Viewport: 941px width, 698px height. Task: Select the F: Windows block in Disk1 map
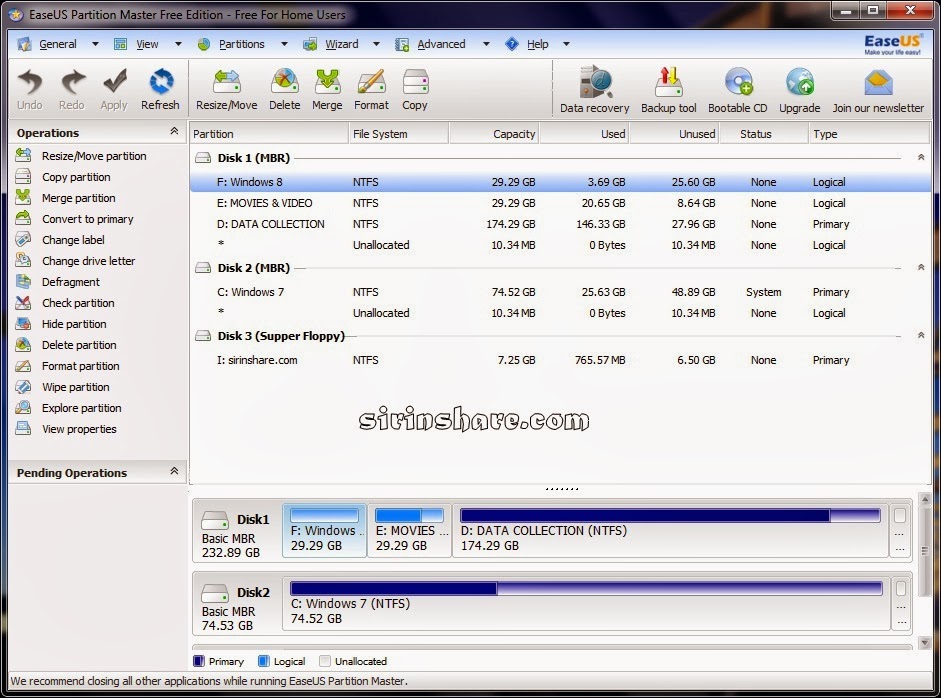tap(325, 531)
